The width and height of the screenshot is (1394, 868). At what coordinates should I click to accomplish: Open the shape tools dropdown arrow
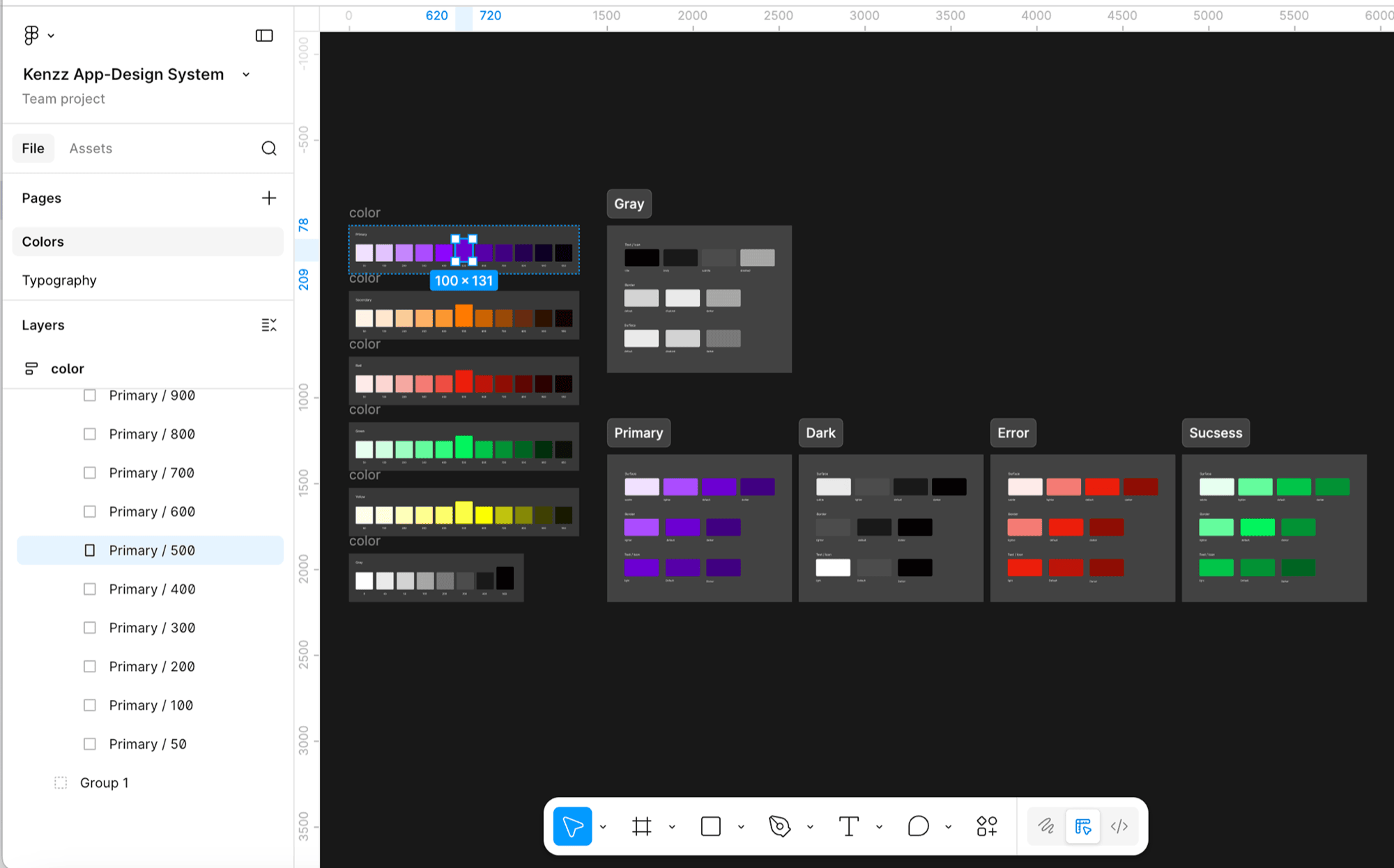[x=741, y=827]
